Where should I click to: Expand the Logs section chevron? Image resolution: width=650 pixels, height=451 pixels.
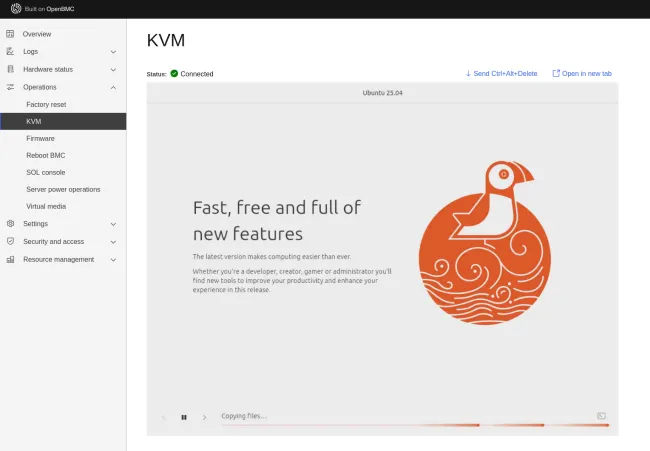pos(113,52)
